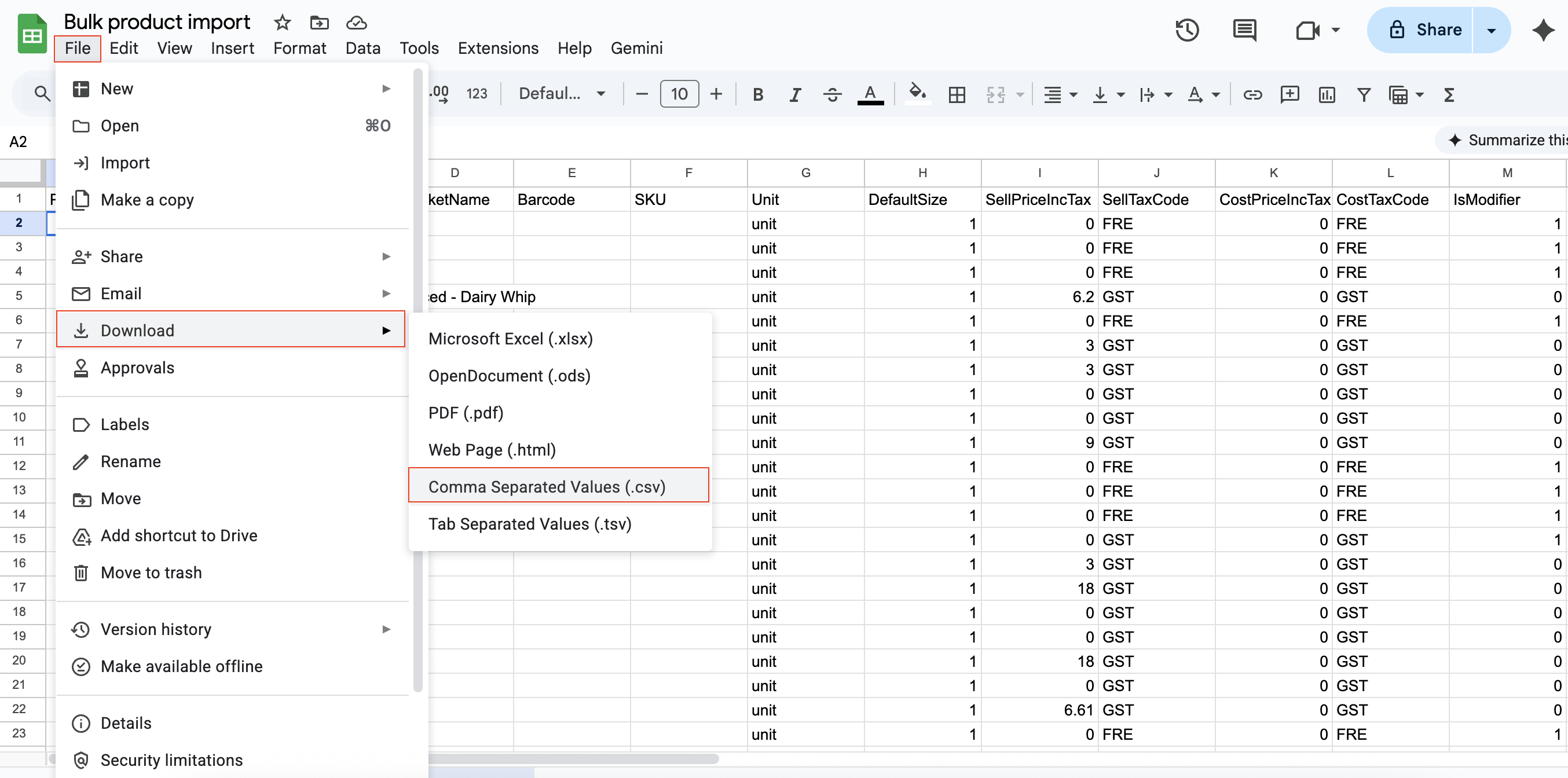The image size is (1568, 778).
Task: Open horizontal align dropdown
Action: 1060,94
